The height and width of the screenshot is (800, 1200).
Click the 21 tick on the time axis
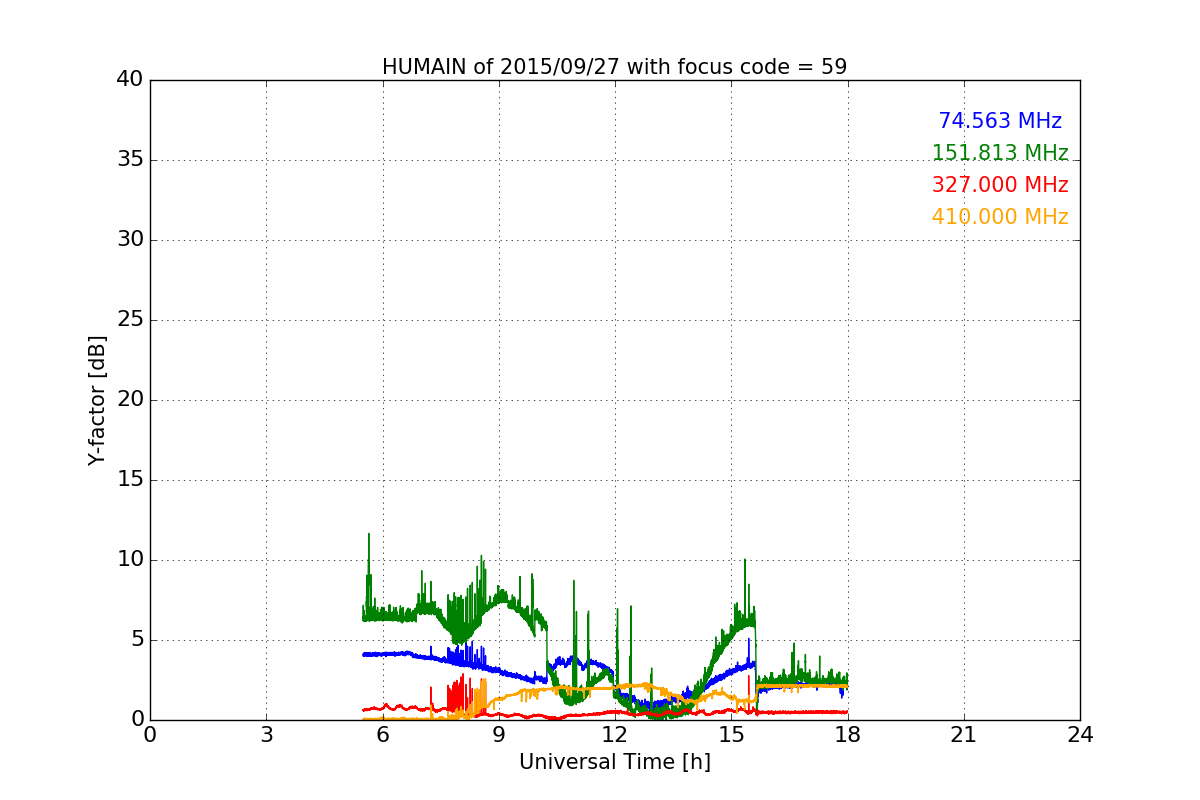(964, 735)
